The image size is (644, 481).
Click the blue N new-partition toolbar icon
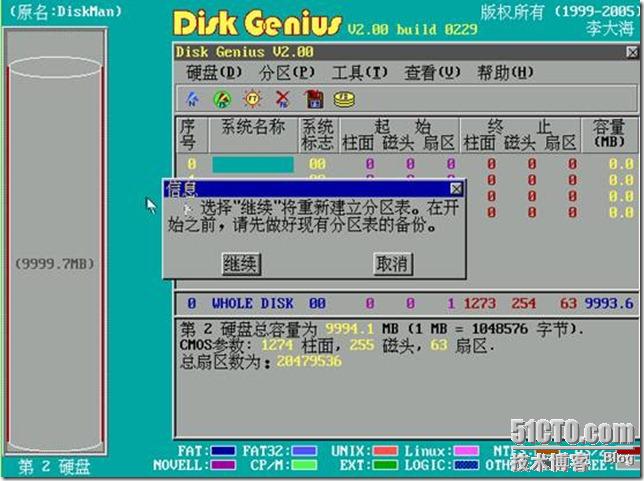coord(192,99)
